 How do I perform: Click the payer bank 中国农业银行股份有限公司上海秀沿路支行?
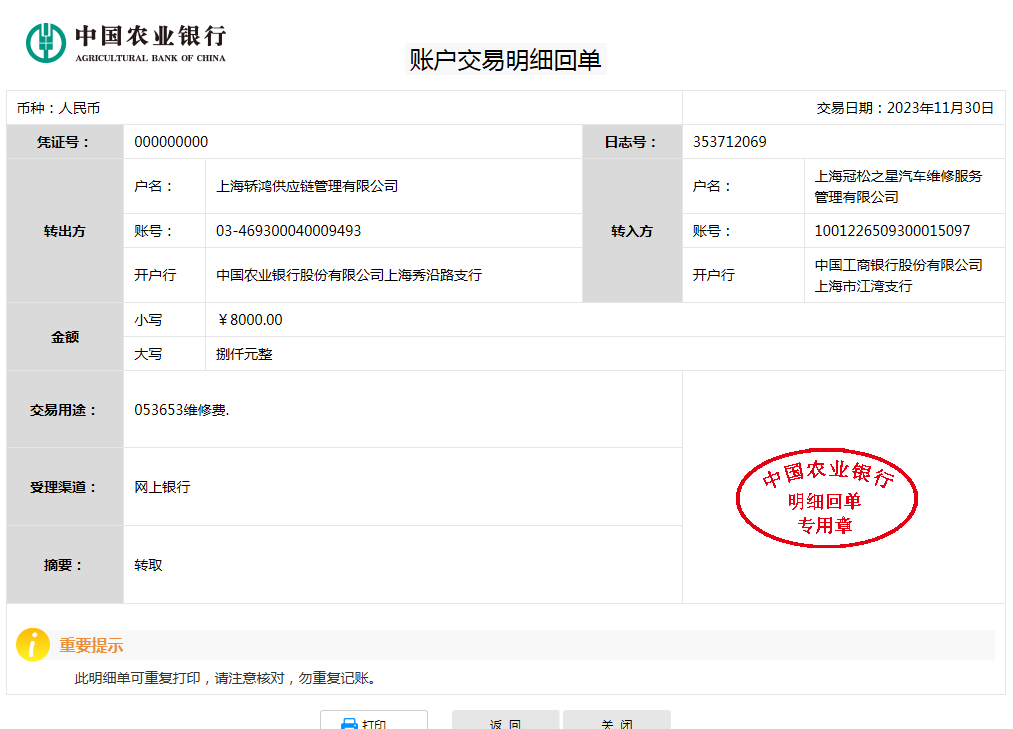(349, 275)
